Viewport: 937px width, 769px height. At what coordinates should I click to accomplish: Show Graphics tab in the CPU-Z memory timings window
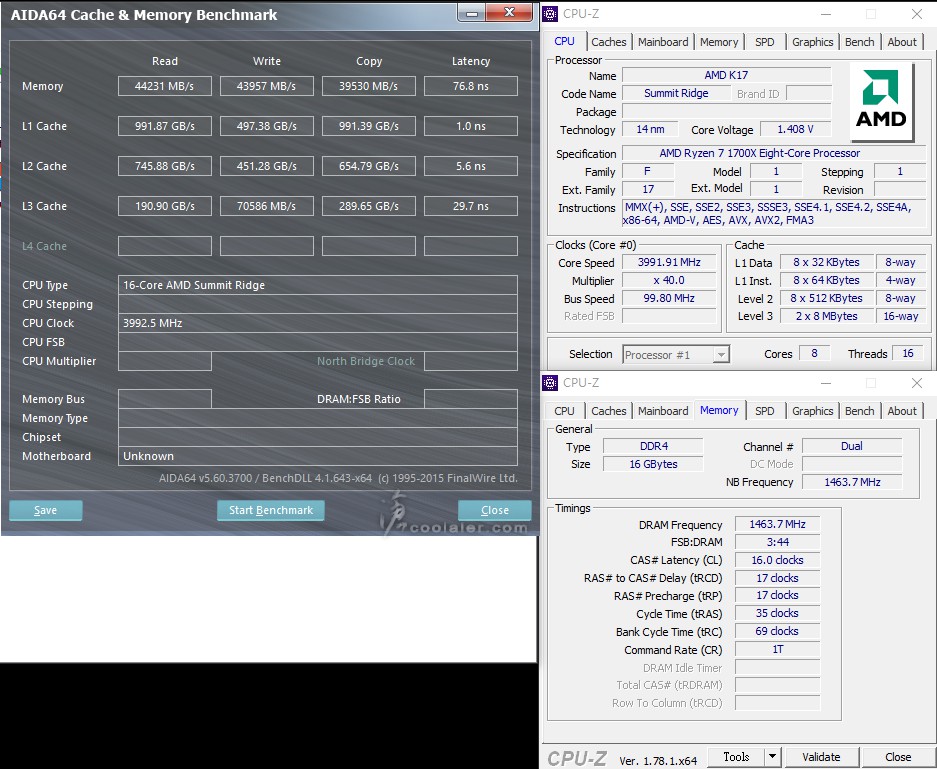point(813,411)
